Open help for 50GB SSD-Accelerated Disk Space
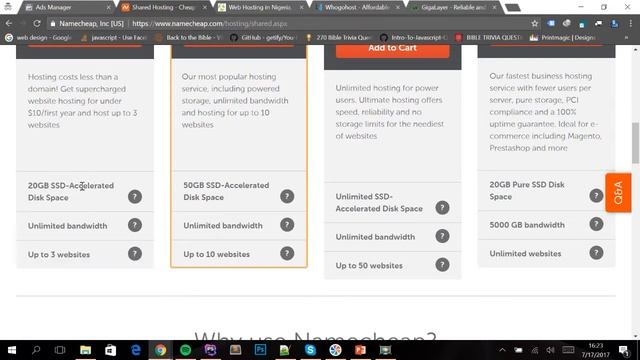Viewport: 640px width, 360px height. tap(287, 196)
